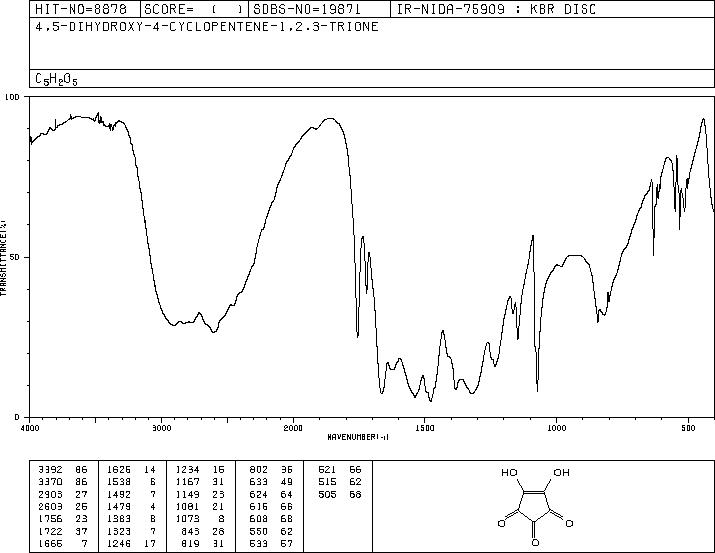Click the 2000 label on the wavenumber axis

click(293, 428)
